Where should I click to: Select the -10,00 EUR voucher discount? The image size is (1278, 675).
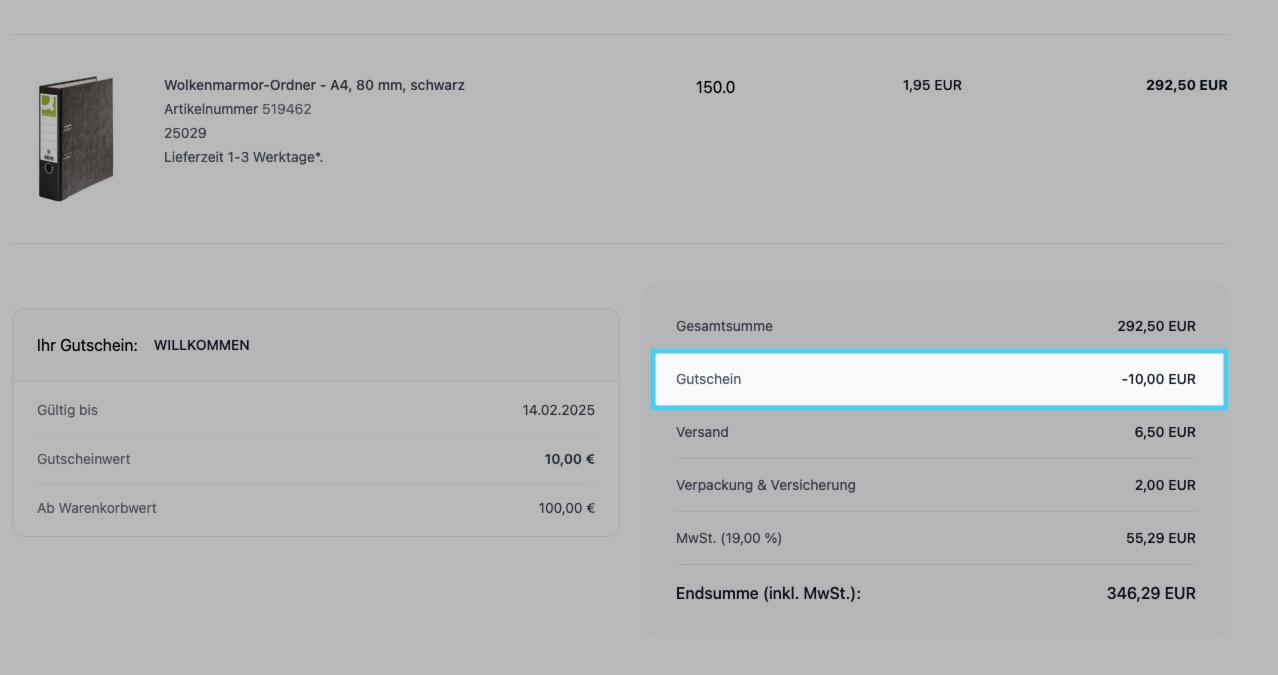click(x=1158, y=379)
